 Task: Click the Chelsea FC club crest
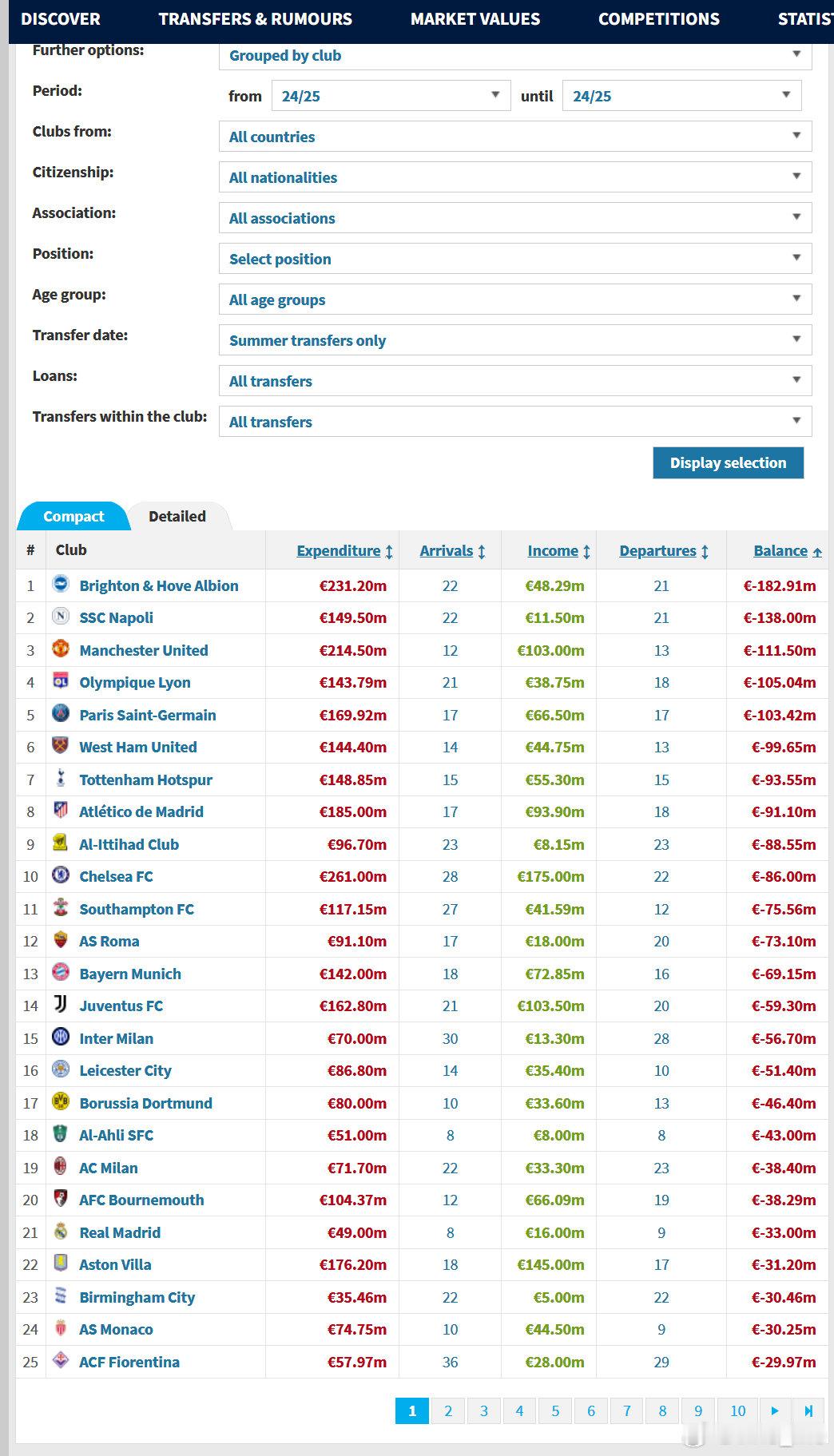tap(61, 875)
